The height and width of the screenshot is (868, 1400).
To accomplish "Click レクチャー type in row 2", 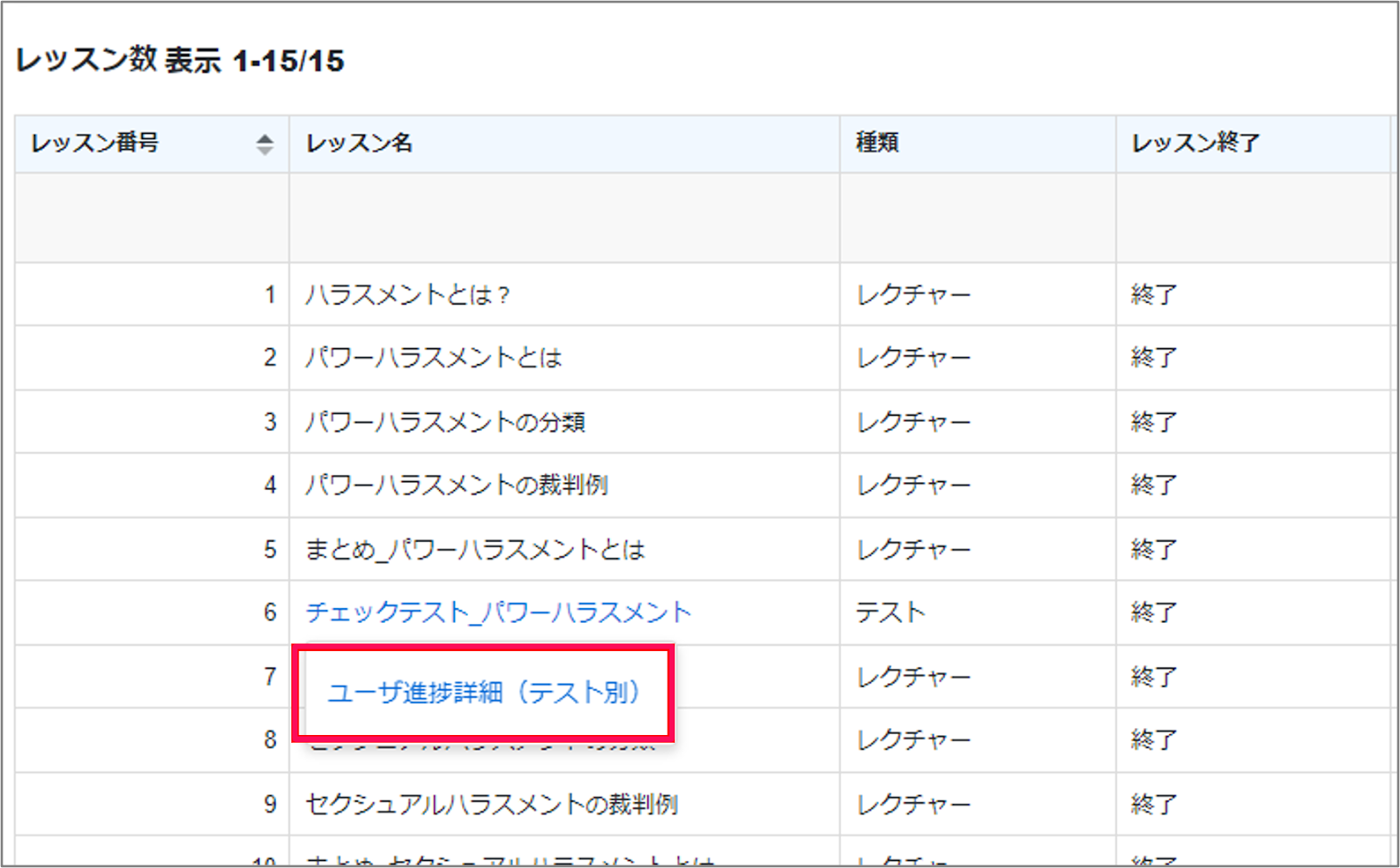I will click(x=913, y=358).
